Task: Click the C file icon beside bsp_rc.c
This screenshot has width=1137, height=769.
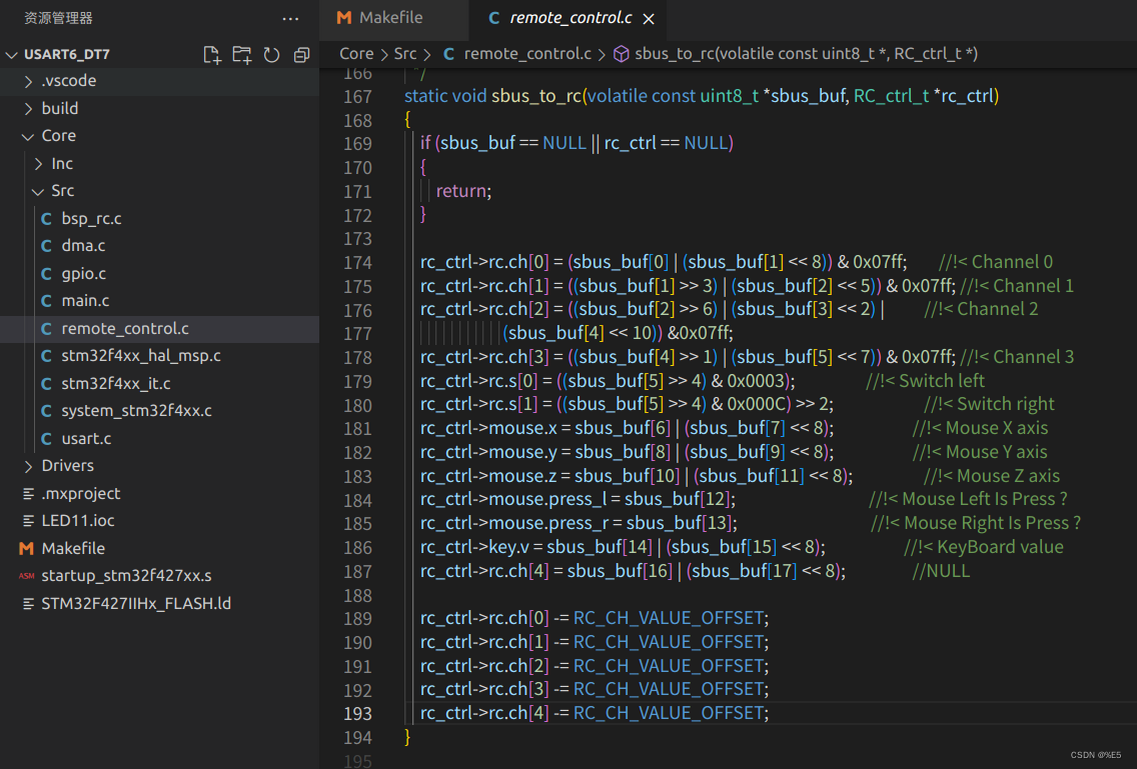Action: click(46, 219)
